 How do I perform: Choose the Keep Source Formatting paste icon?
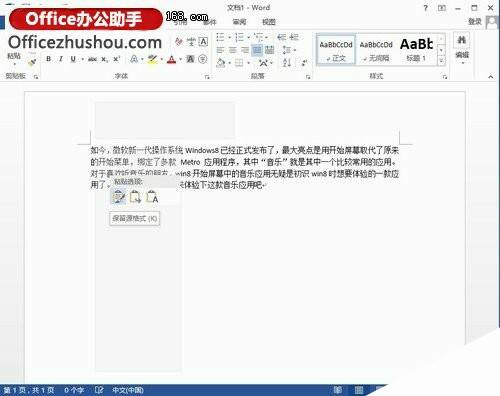tap(118, 197)
